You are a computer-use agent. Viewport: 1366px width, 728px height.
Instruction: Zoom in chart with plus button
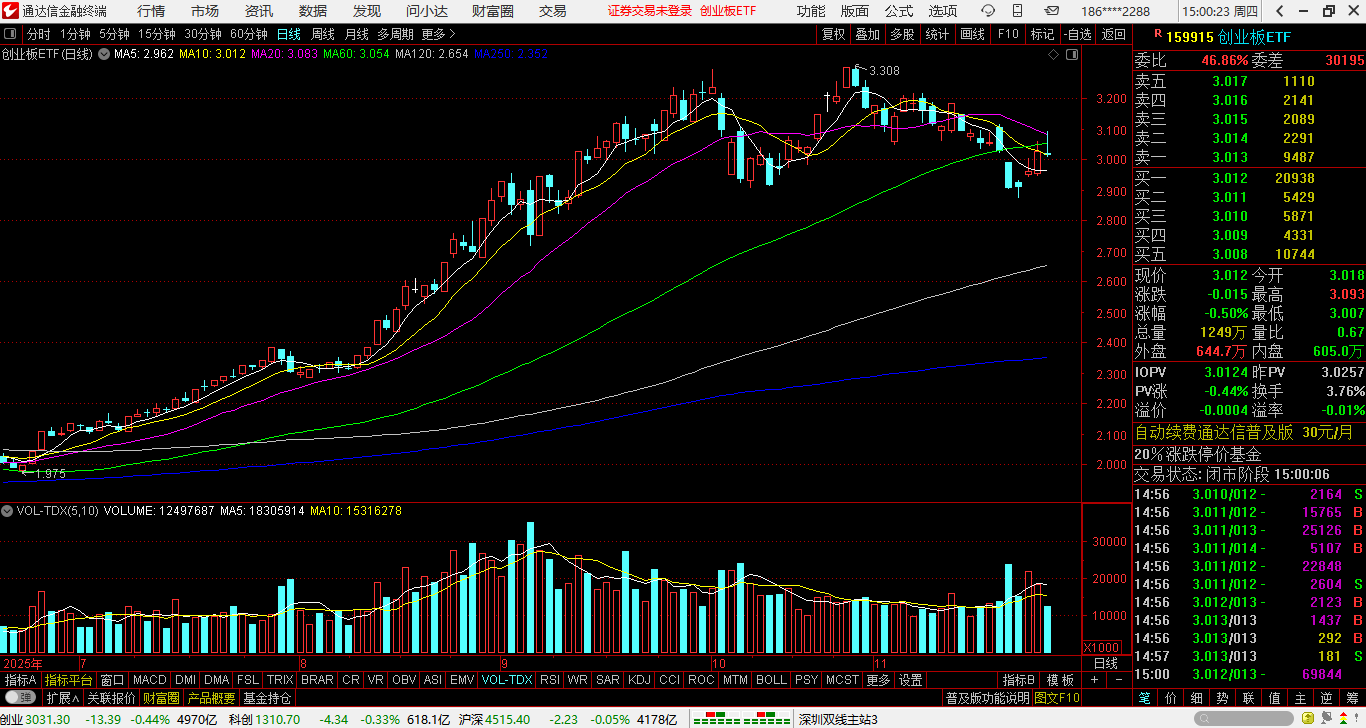point(1094,680)
